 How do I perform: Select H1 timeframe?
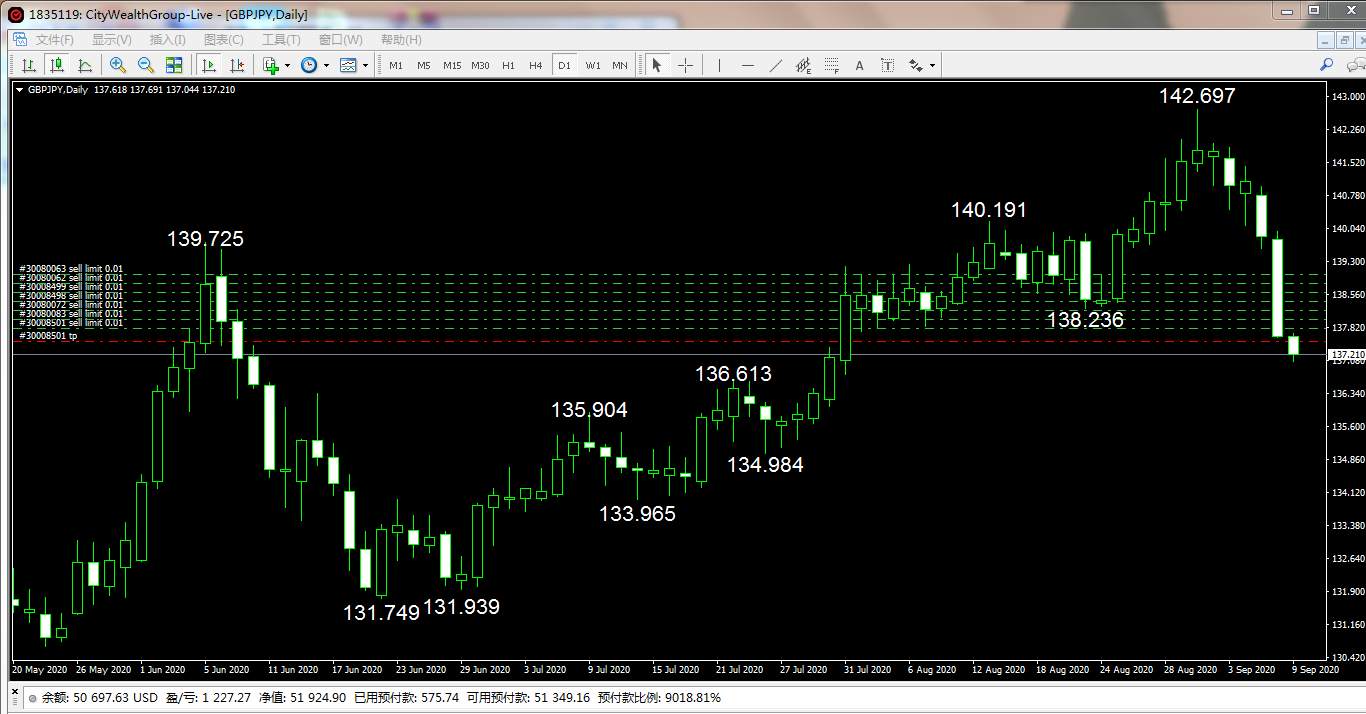click(508, 65)
